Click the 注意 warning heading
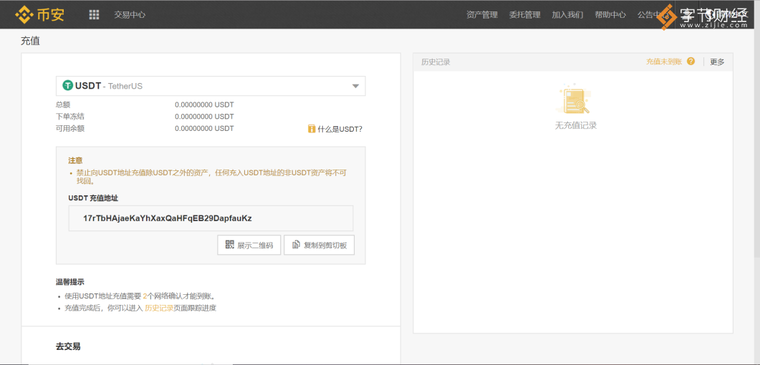 pos(76,160)
